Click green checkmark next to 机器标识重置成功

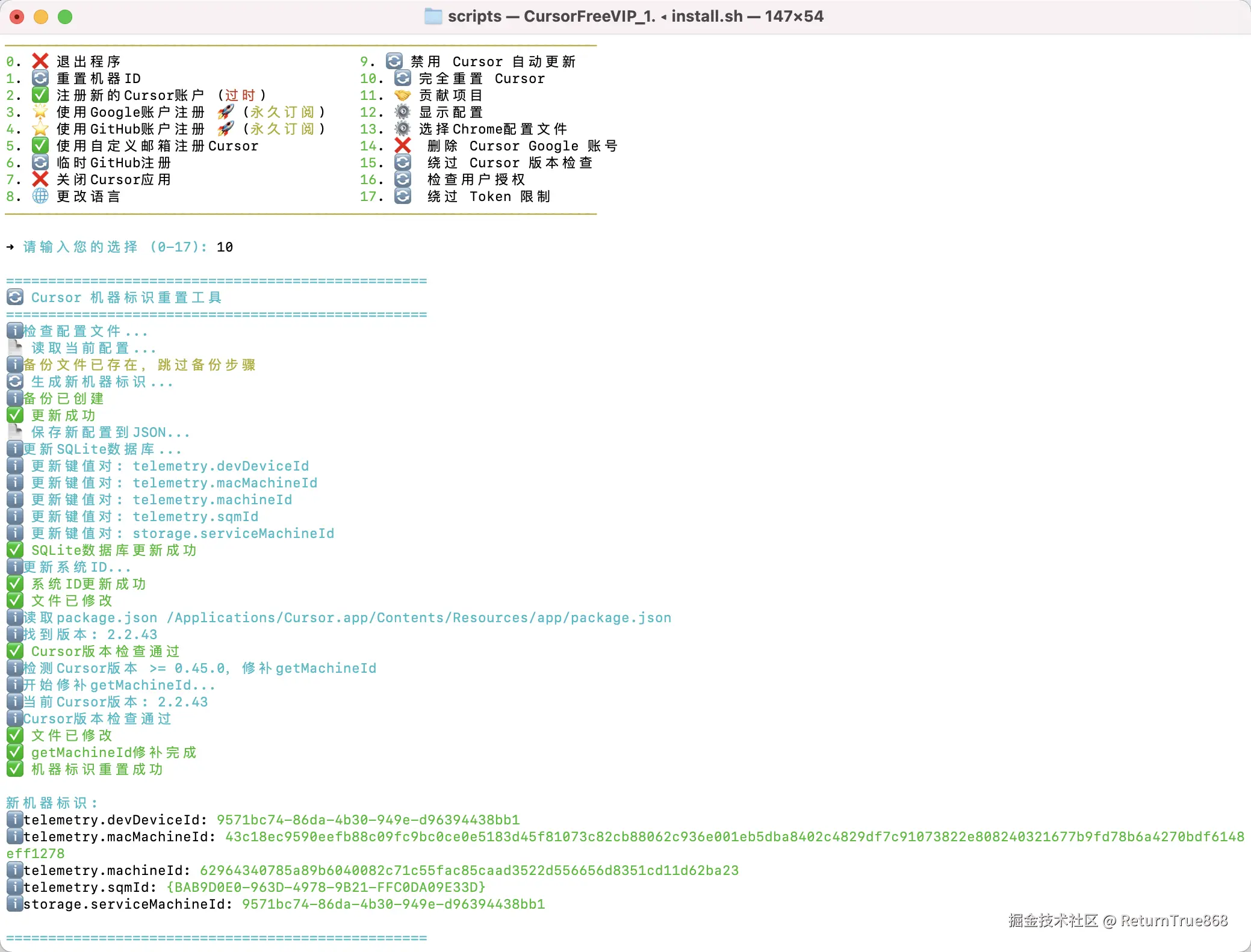click(15, 769)
